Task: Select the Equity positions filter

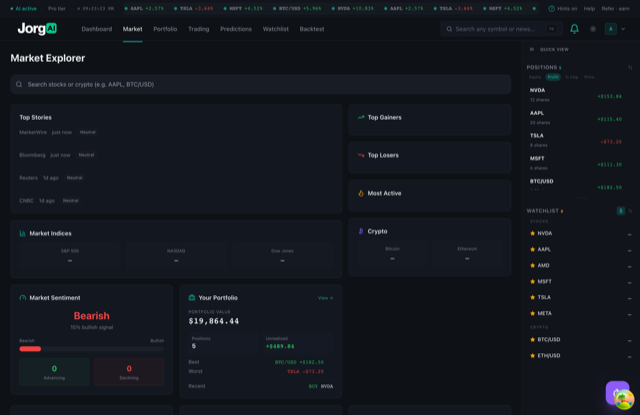Action: [x=535, y=77]
